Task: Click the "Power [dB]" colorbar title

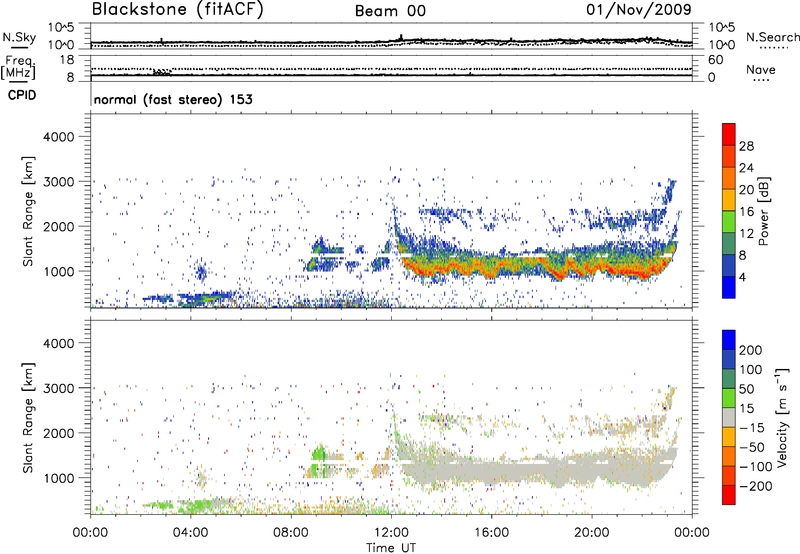Action: pos(763,211)
